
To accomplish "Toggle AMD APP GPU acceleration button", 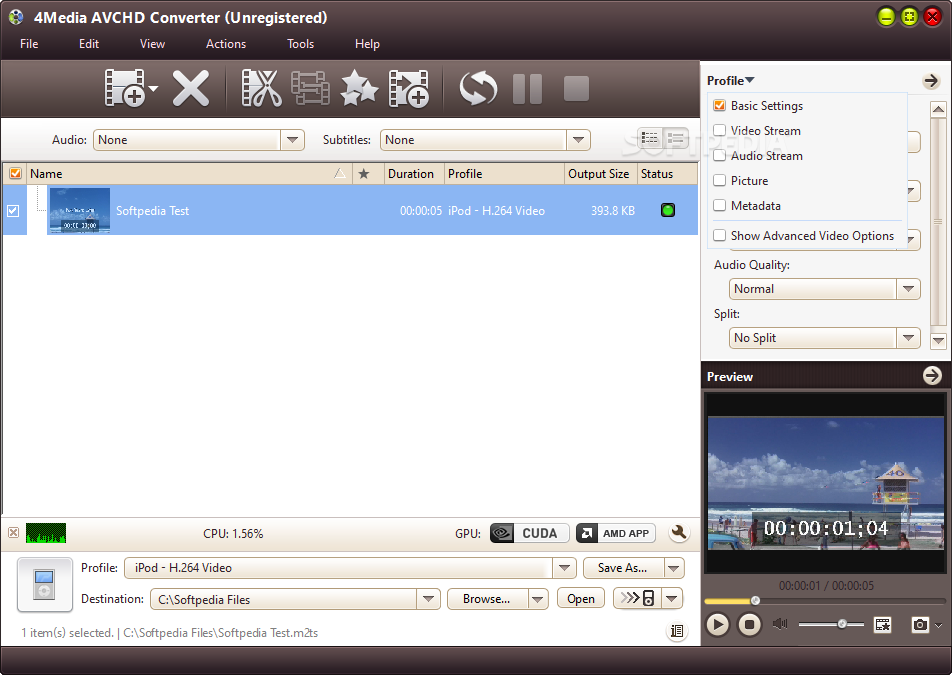I will pyautogui.click(x=616, y=533).
